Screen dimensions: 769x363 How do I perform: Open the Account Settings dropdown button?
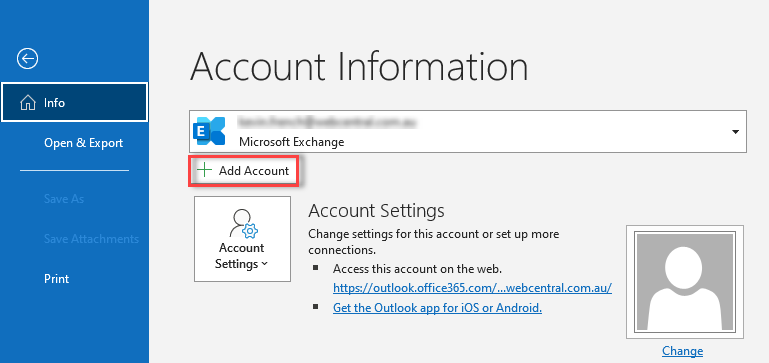242,239
